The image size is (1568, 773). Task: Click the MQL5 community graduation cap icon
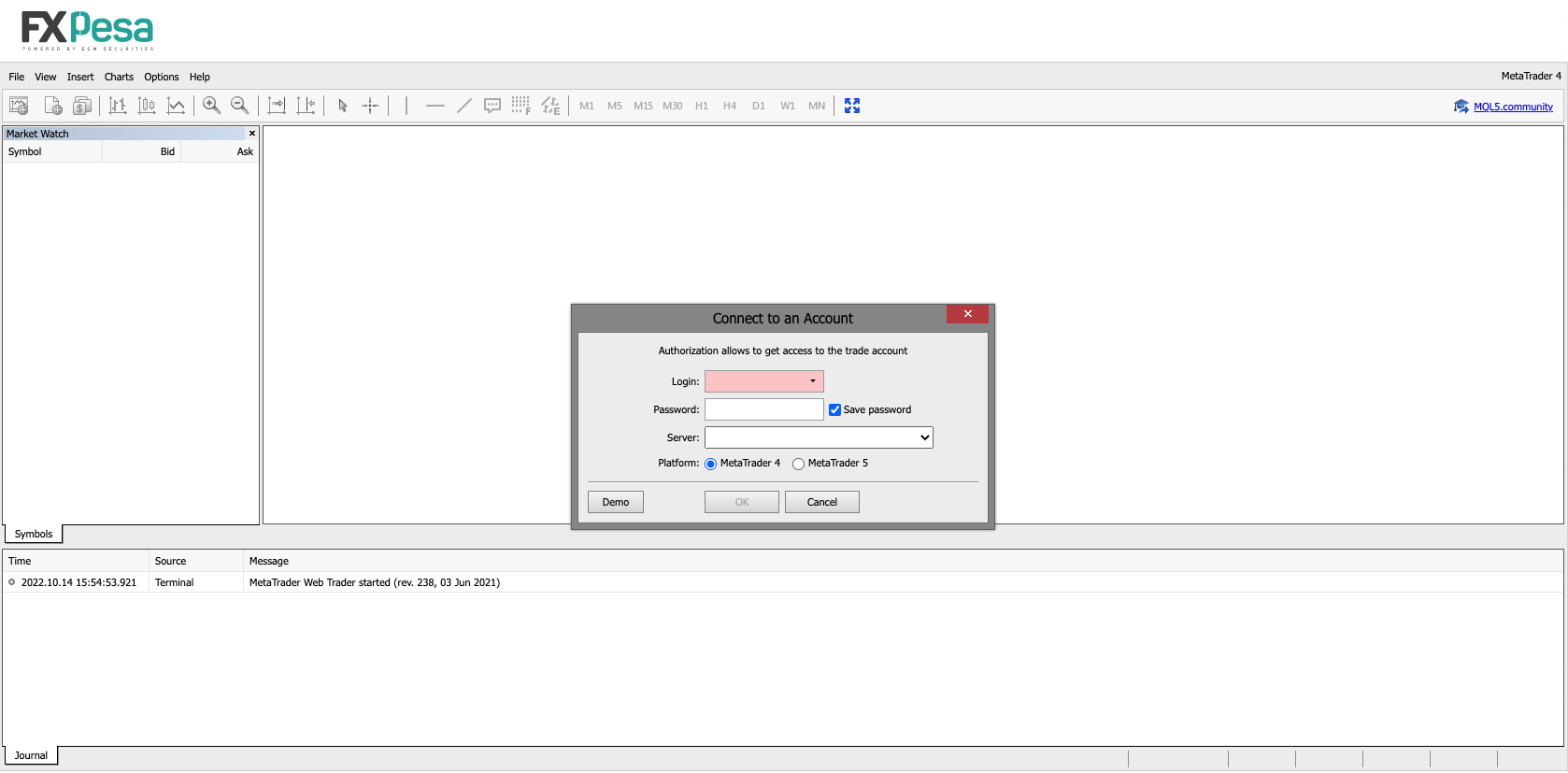[x=1461, y=107]
